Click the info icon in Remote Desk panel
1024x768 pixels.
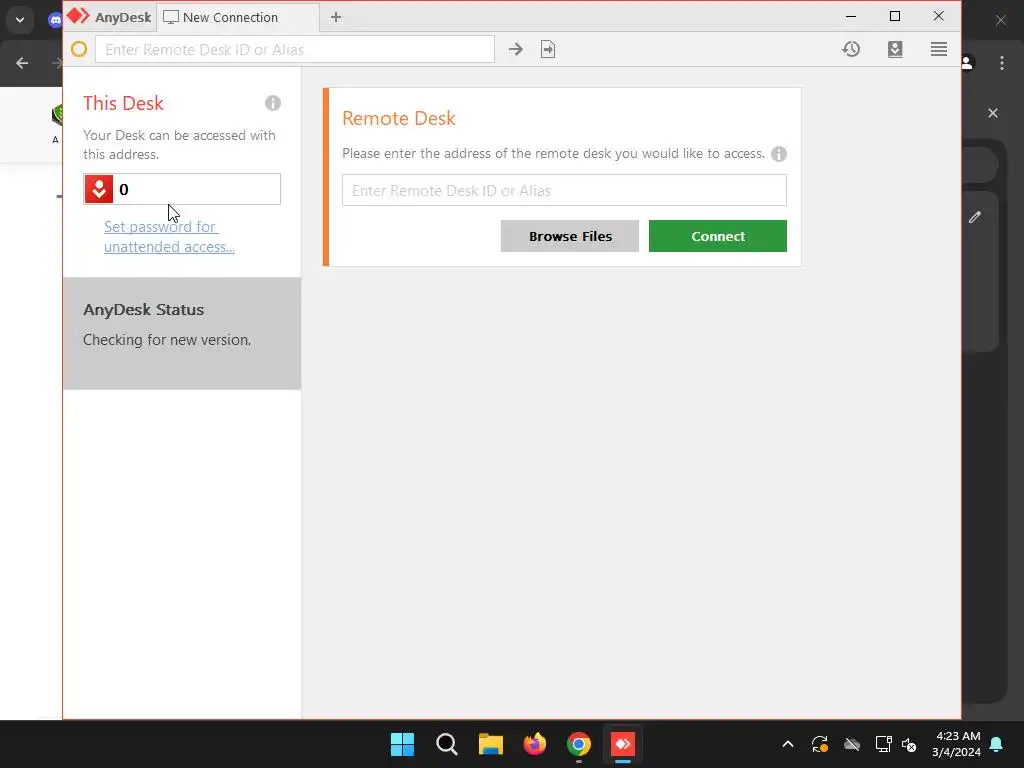[778, 153]
